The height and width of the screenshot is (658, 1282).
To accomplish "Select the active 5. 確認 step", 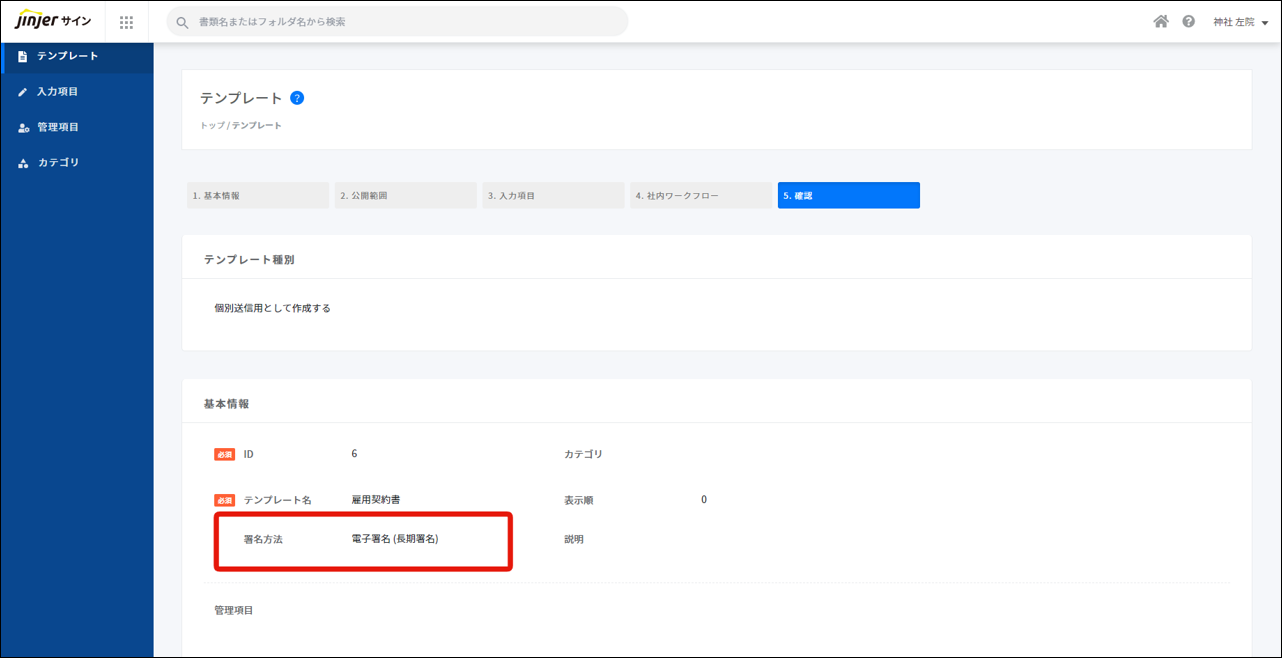I will (848, 196).
